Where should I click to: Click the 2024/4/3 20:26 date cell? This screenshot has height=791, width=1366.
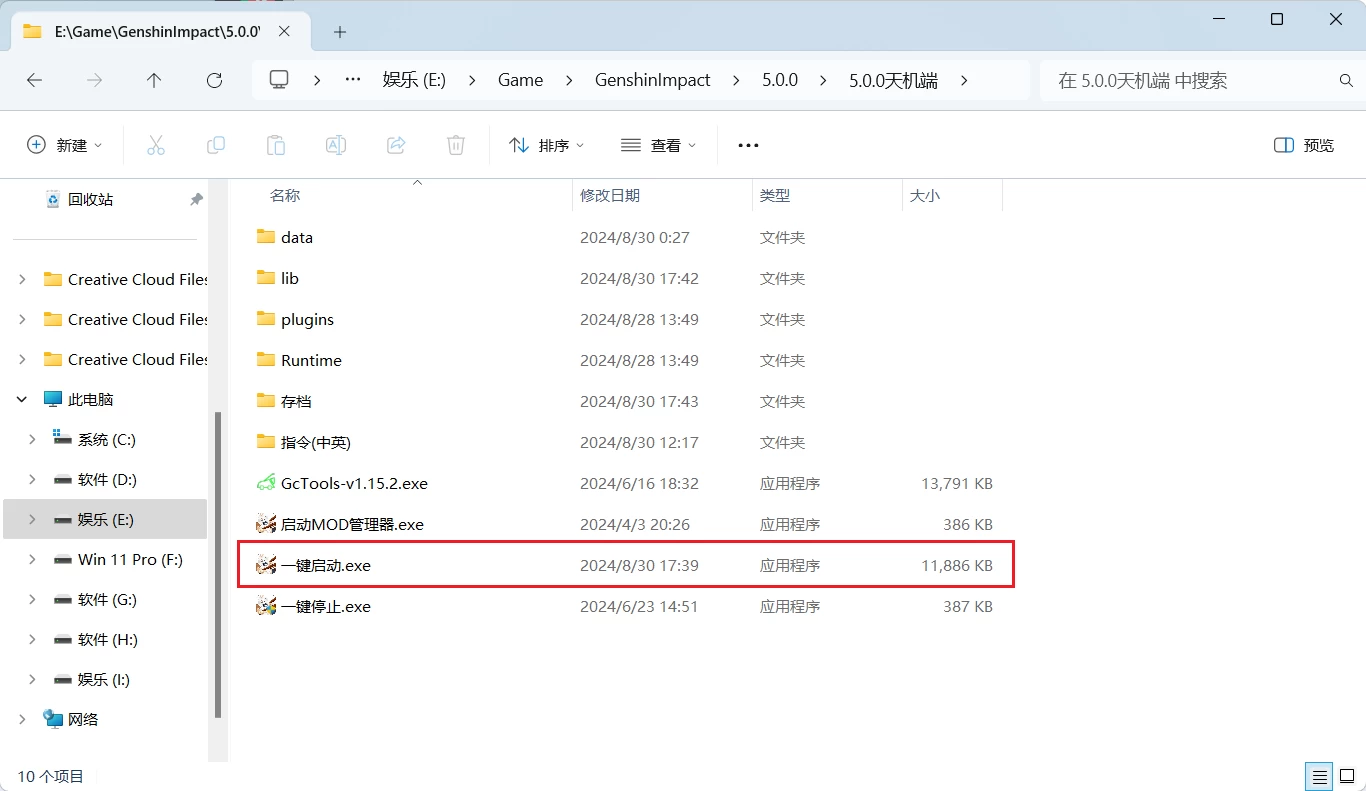coord(635,524)
